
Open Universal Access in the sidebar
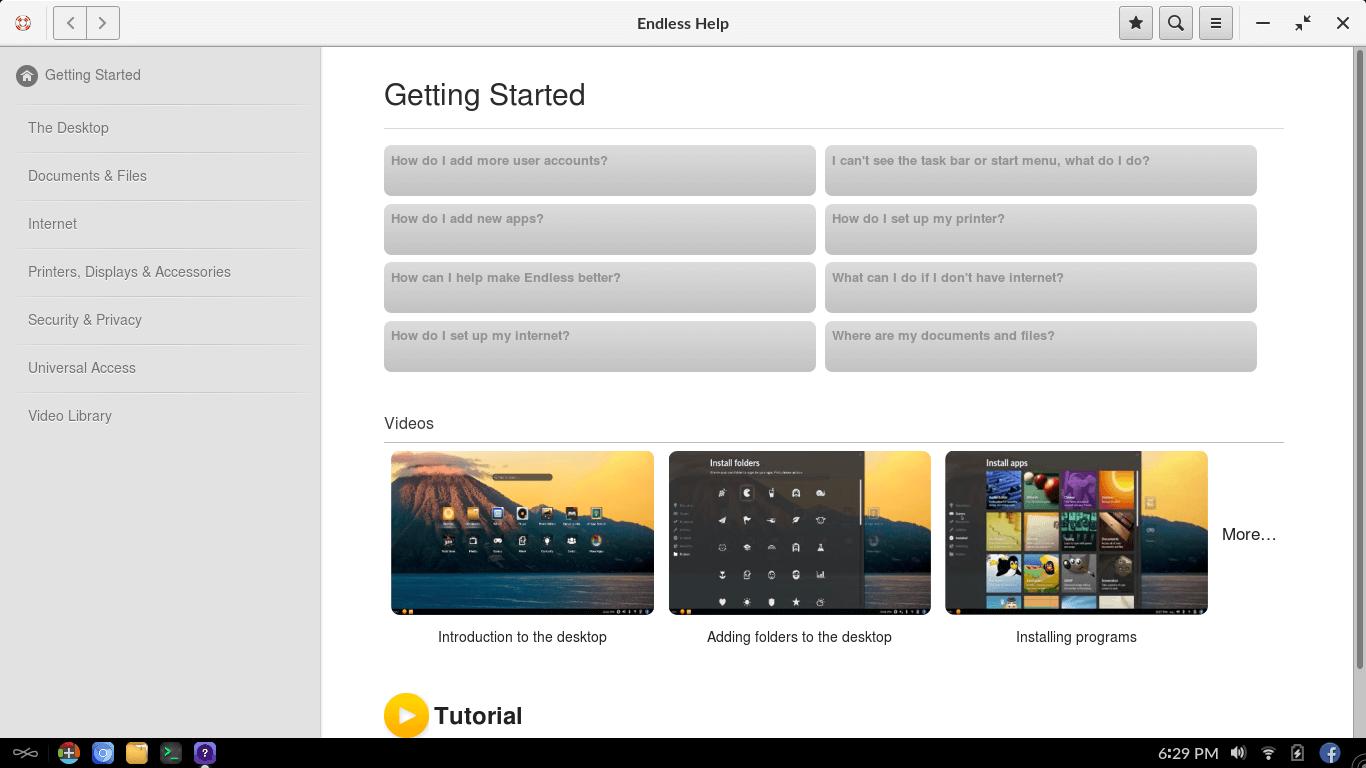pyautogui.click(x=160, y=368)
